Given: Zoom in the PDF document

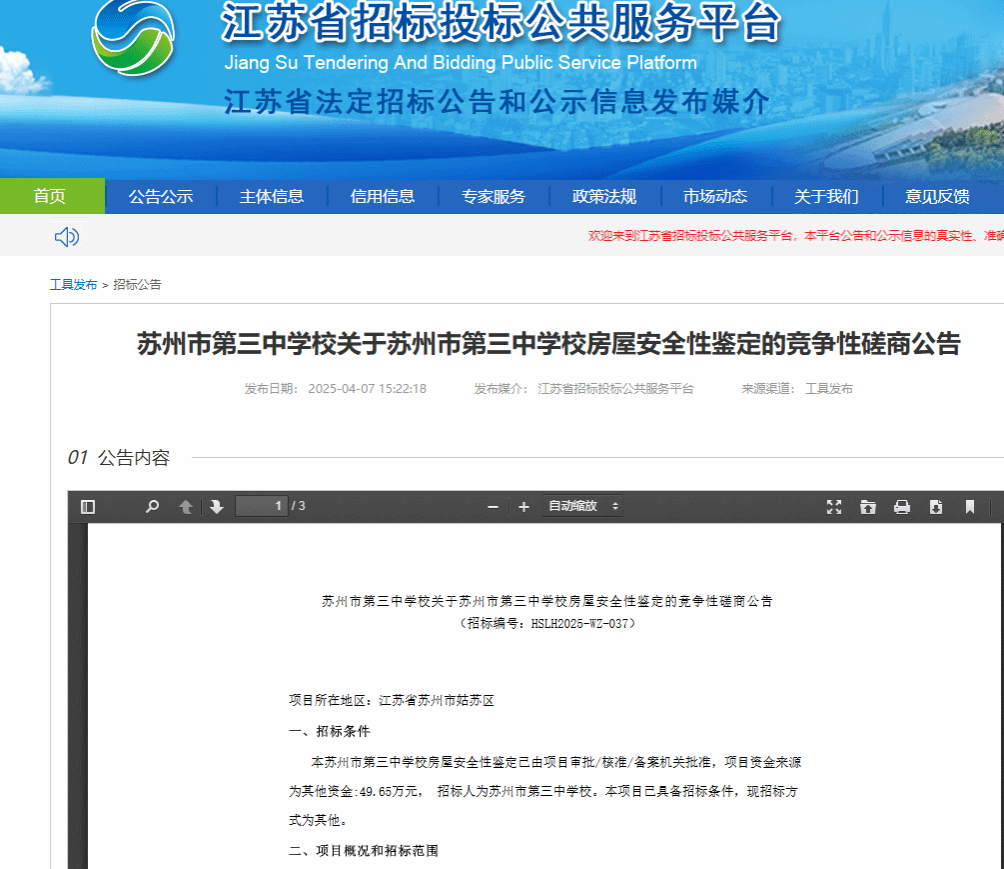Looking at the screenshot, I should 524,507.
